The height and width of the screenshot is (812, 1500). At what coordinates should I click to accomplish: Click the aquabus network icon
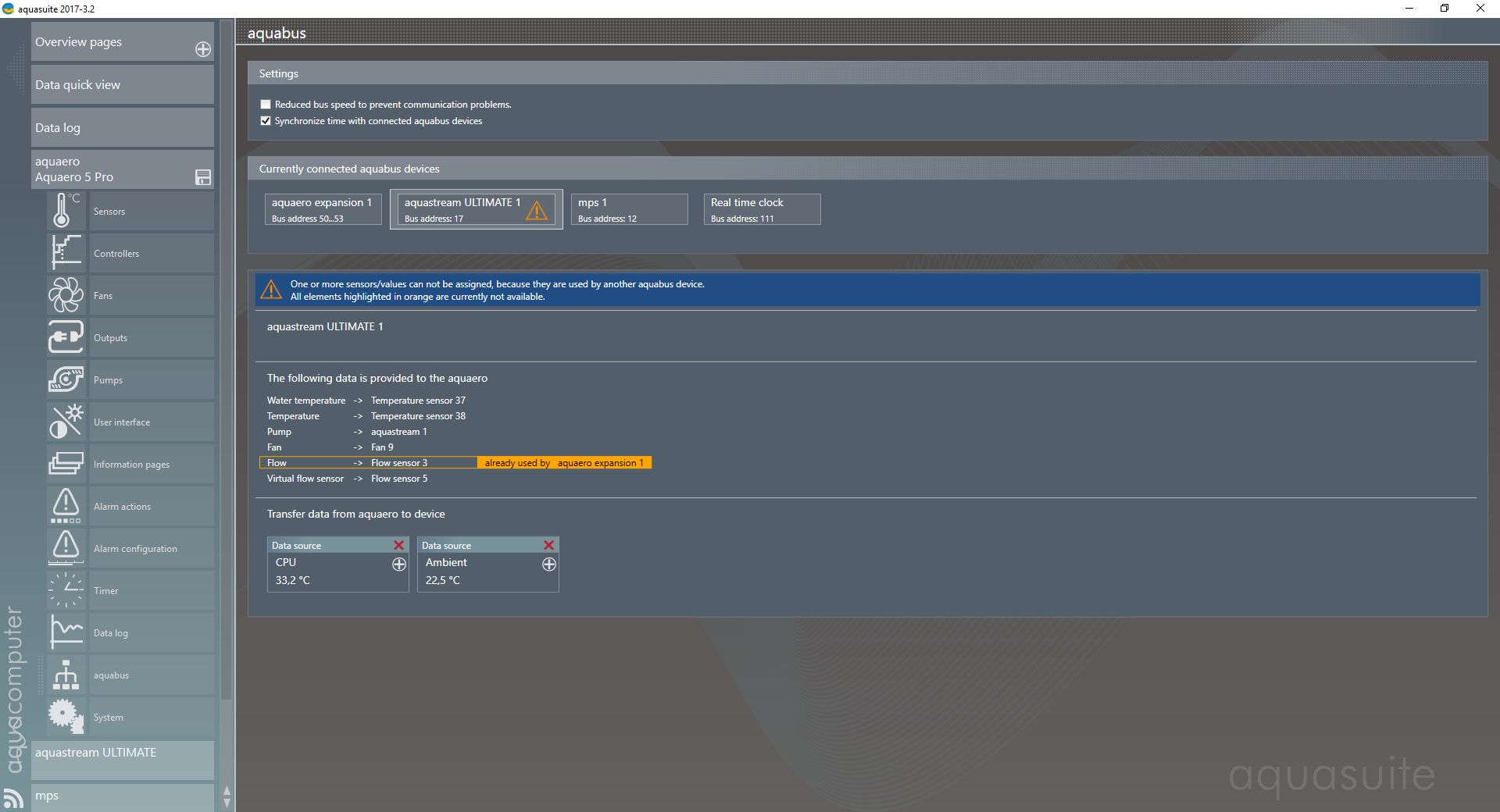click(66, 675)
